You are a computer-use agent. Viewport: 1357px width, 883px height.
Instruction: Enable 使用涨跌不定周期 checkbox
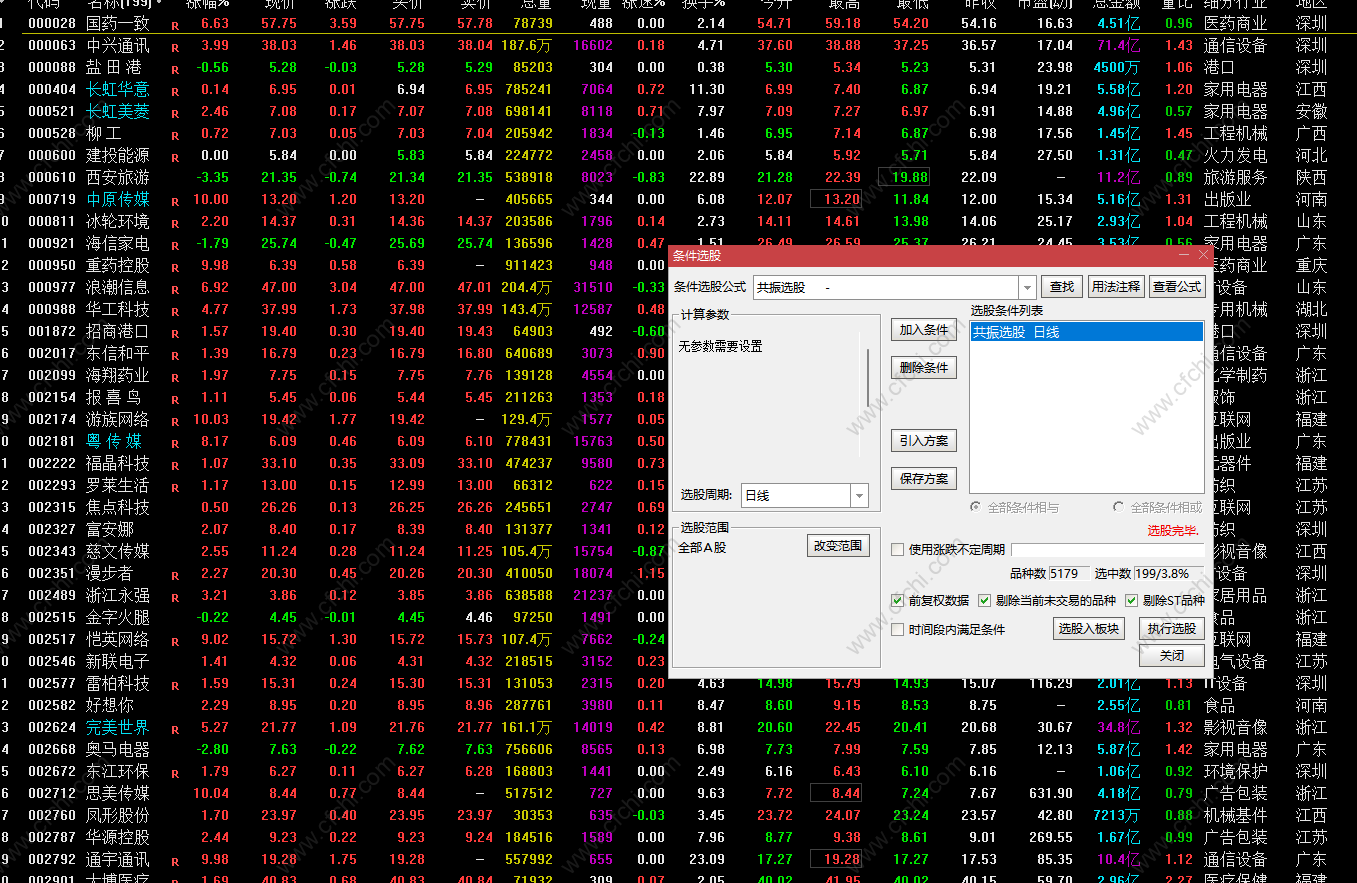(x=898, y=549)
